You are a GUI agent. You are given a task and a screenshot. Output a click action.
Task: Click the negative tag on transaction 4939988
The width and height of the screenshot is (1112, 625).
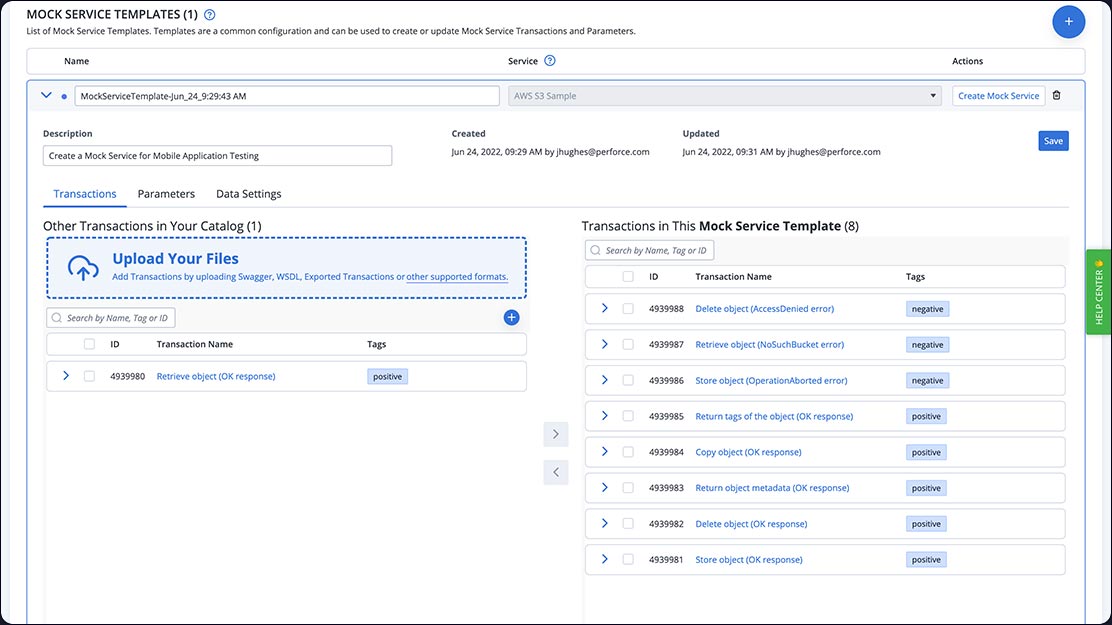(x=927, y=309)
